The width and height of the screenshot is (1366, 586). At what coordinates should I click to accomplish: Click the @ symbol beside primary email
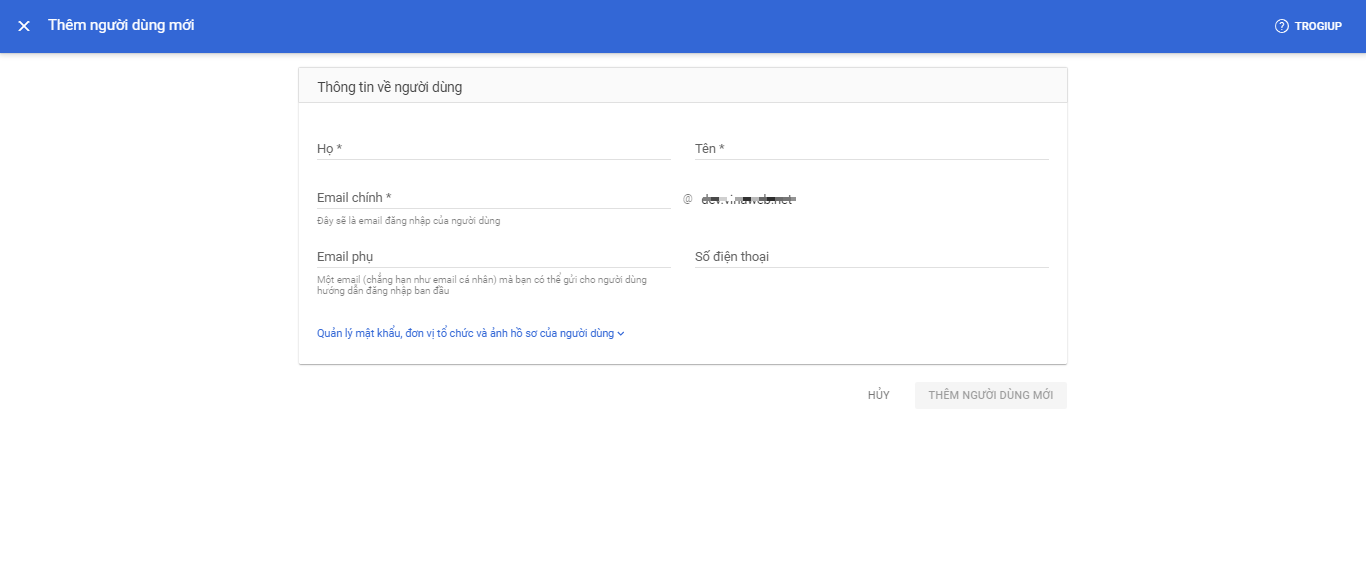point(687,199)
